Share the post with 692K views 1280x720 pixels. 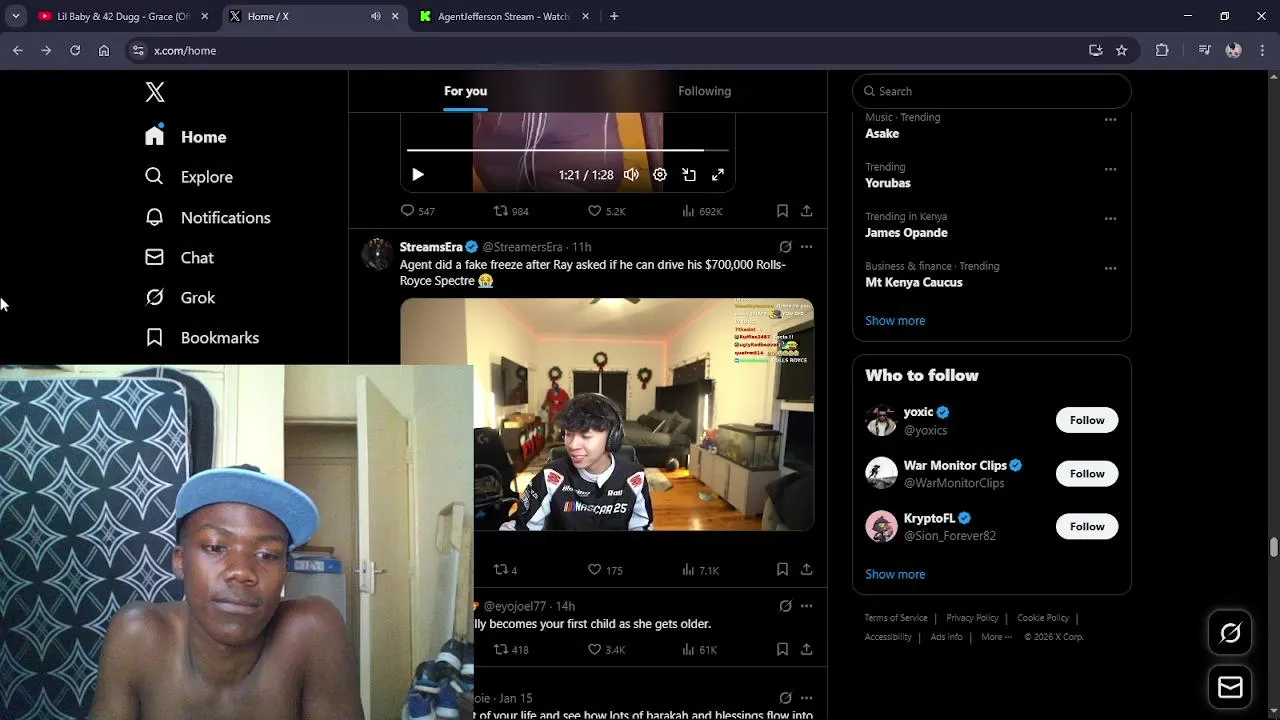pos(806,211)
